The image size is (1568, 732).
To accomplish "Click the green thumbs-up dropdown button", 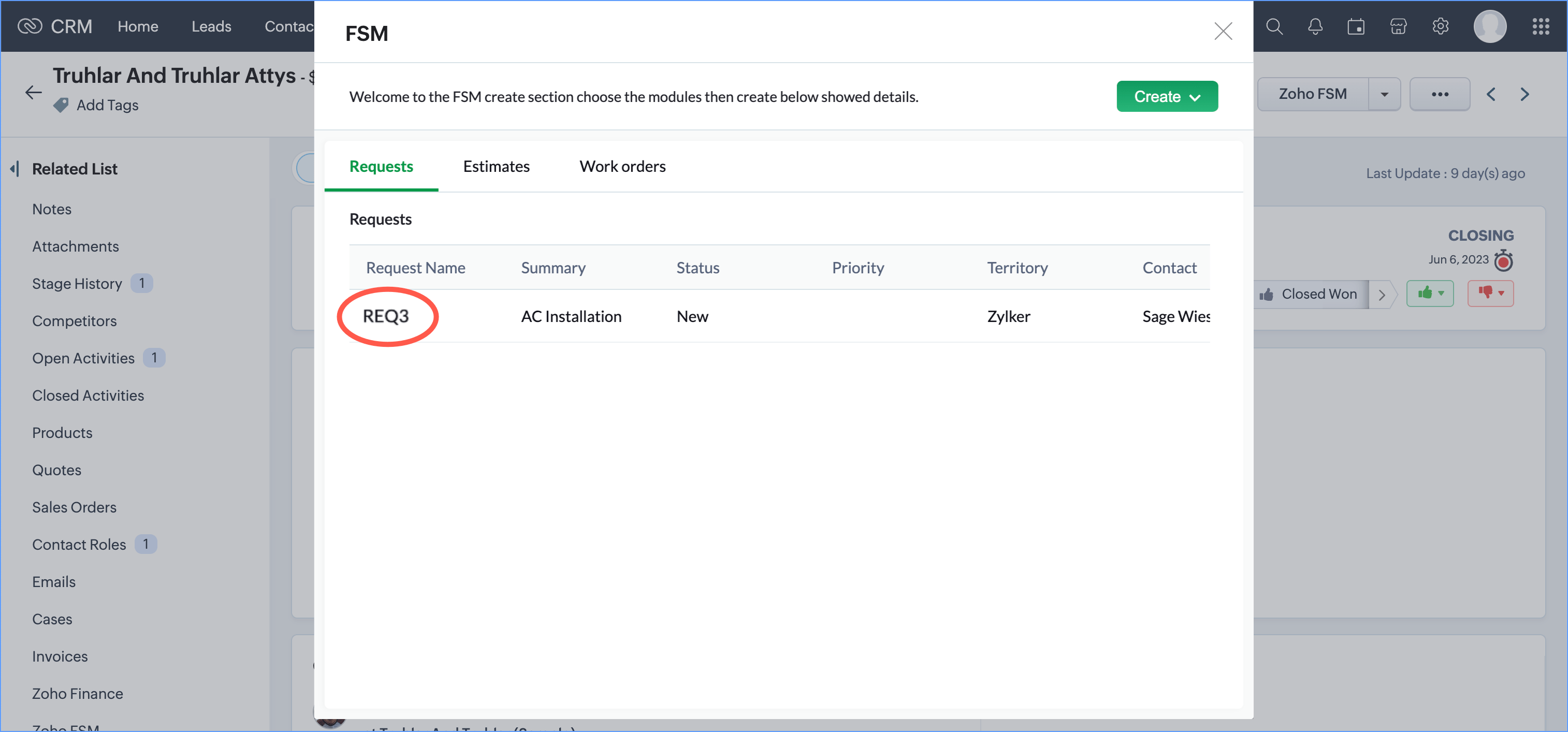I will pos(1430,294).
